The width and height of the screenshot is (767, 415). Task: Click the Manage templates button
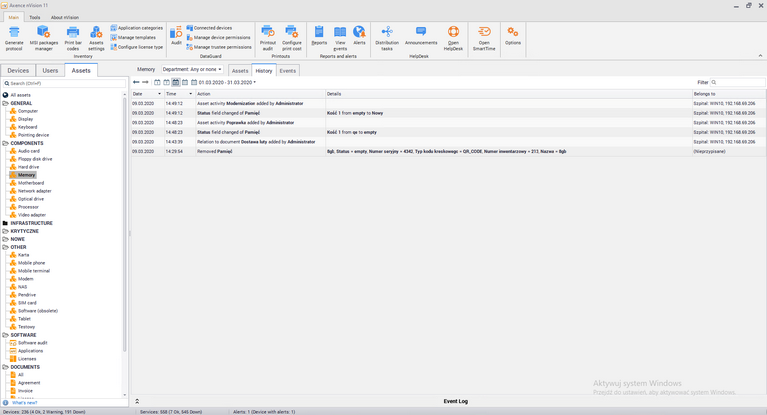tap(137, 37)
